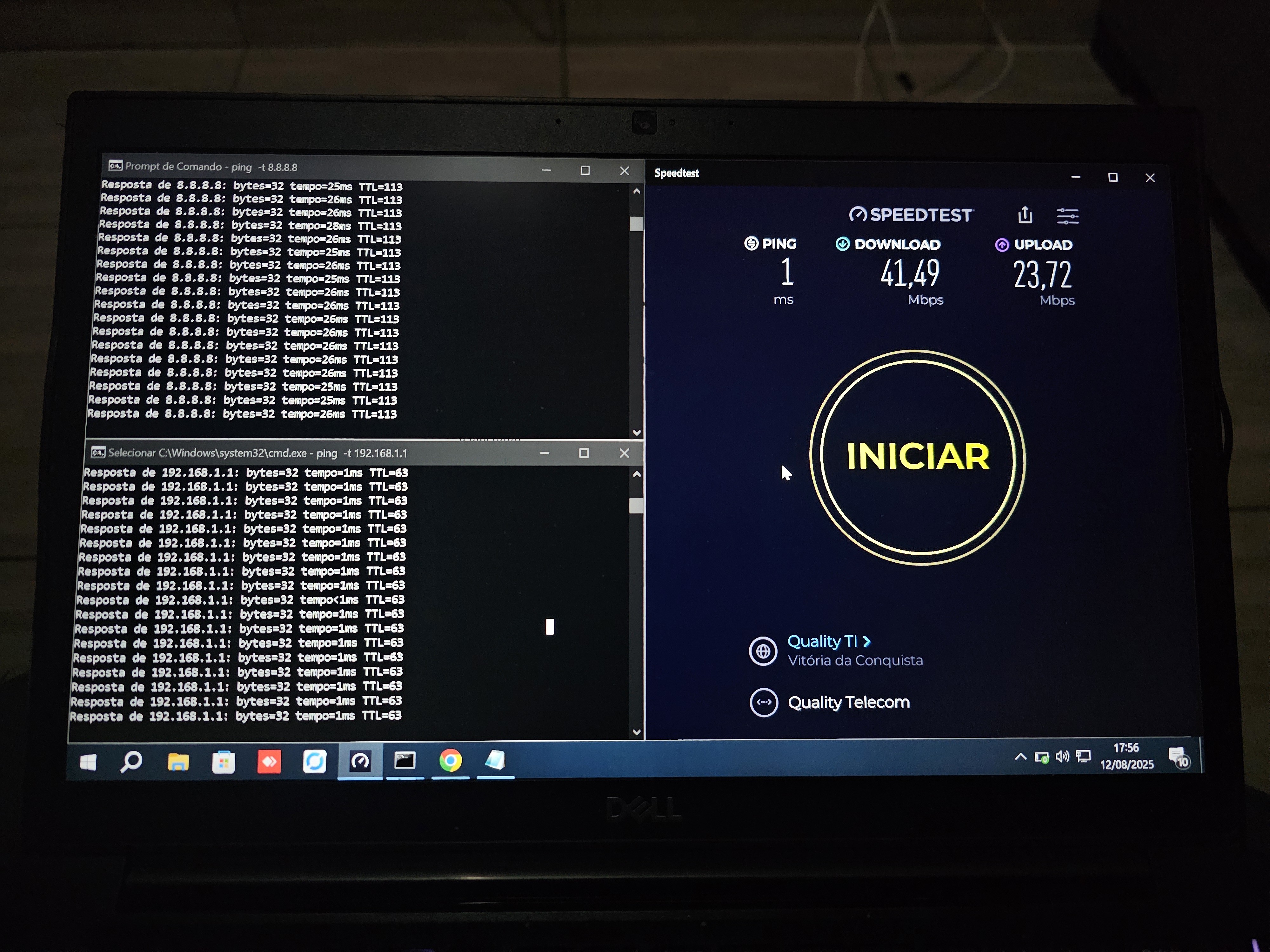Viewport: 1270px width, 952px height.
Task: Open Speedtest settings sliders icon
Action: click(1067, 216)
